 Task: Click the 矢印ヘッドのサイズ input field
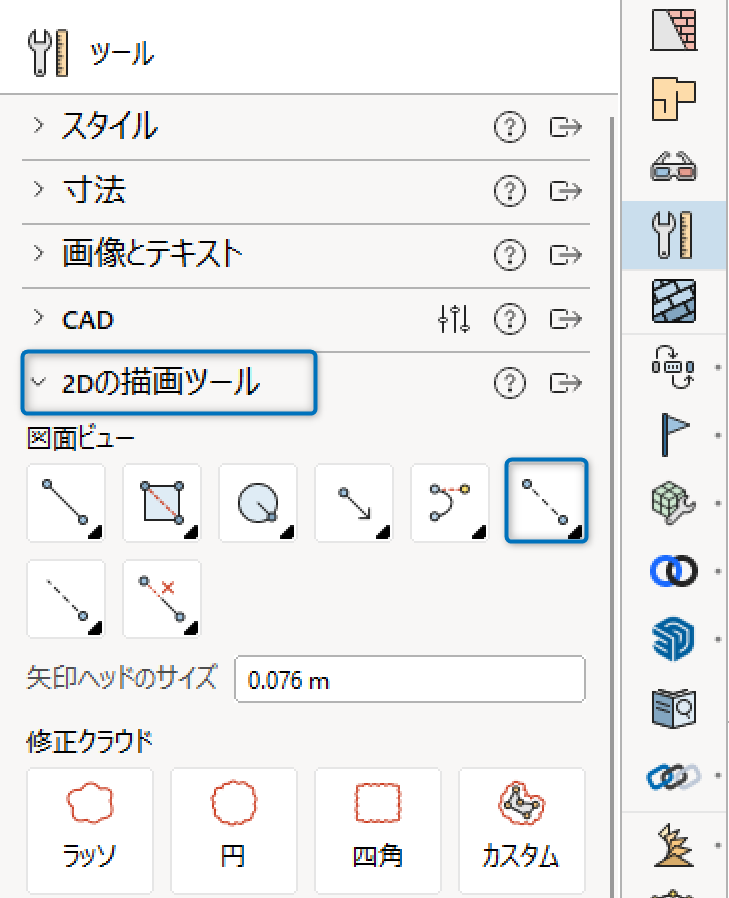click(410, 679)
